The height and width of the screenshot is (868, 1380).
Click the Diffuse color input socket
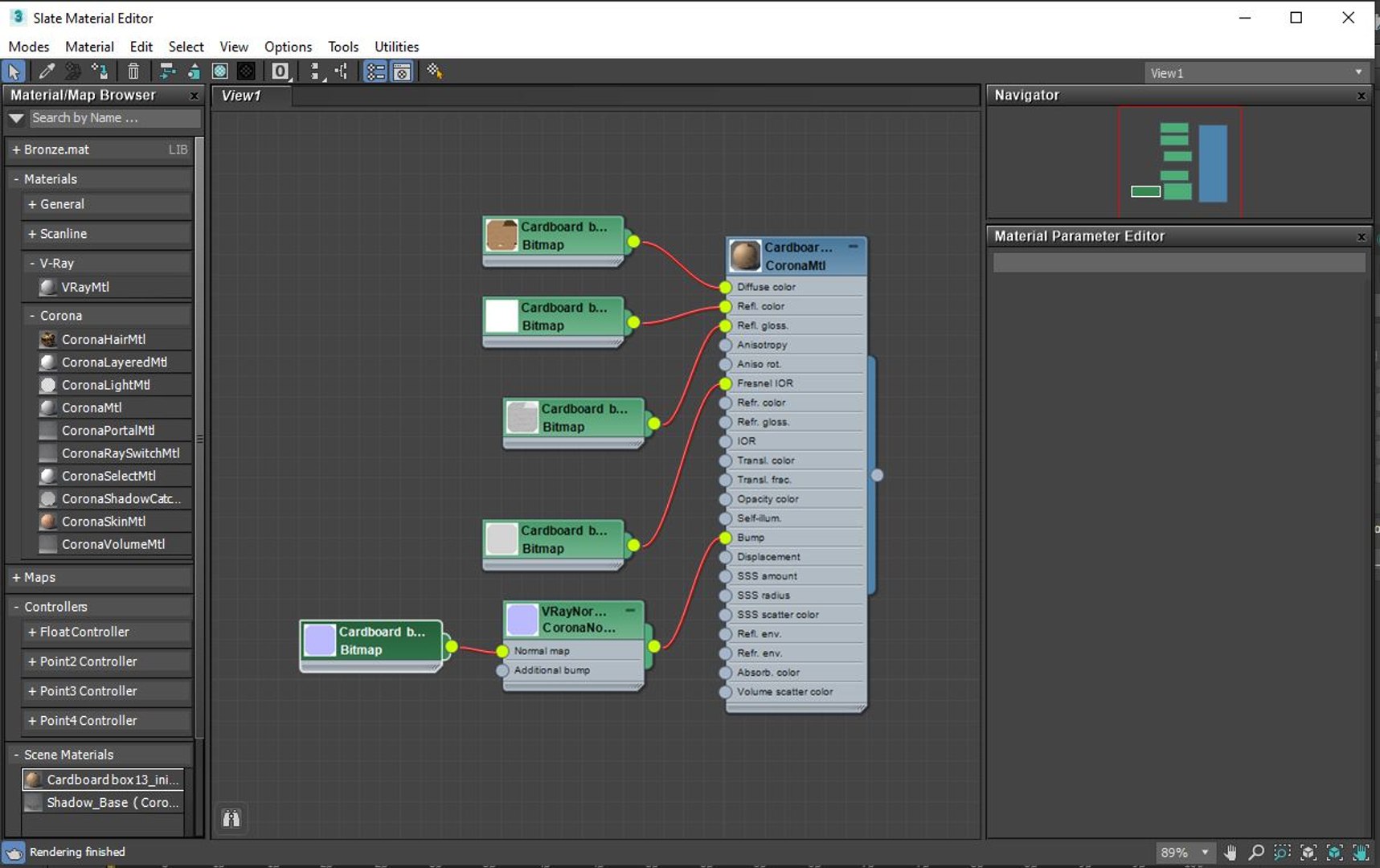(726, 287)
